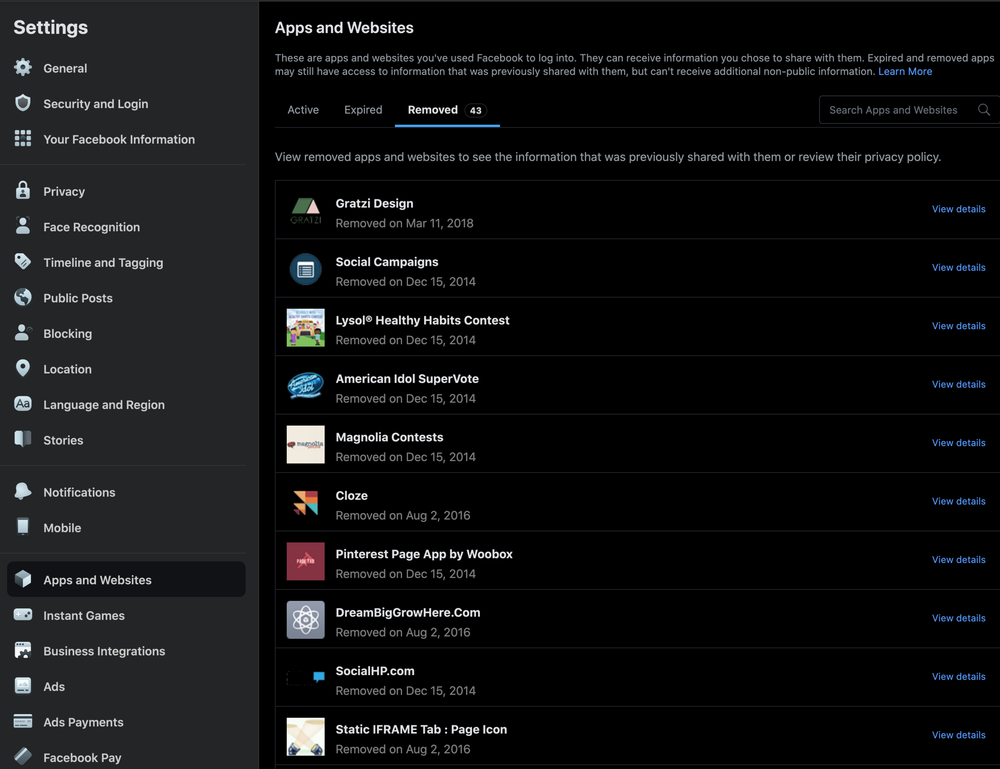The height and width of the screenshot is (769, 1000).
Task: Click the Cloze app name
Action: pos(351,495)
